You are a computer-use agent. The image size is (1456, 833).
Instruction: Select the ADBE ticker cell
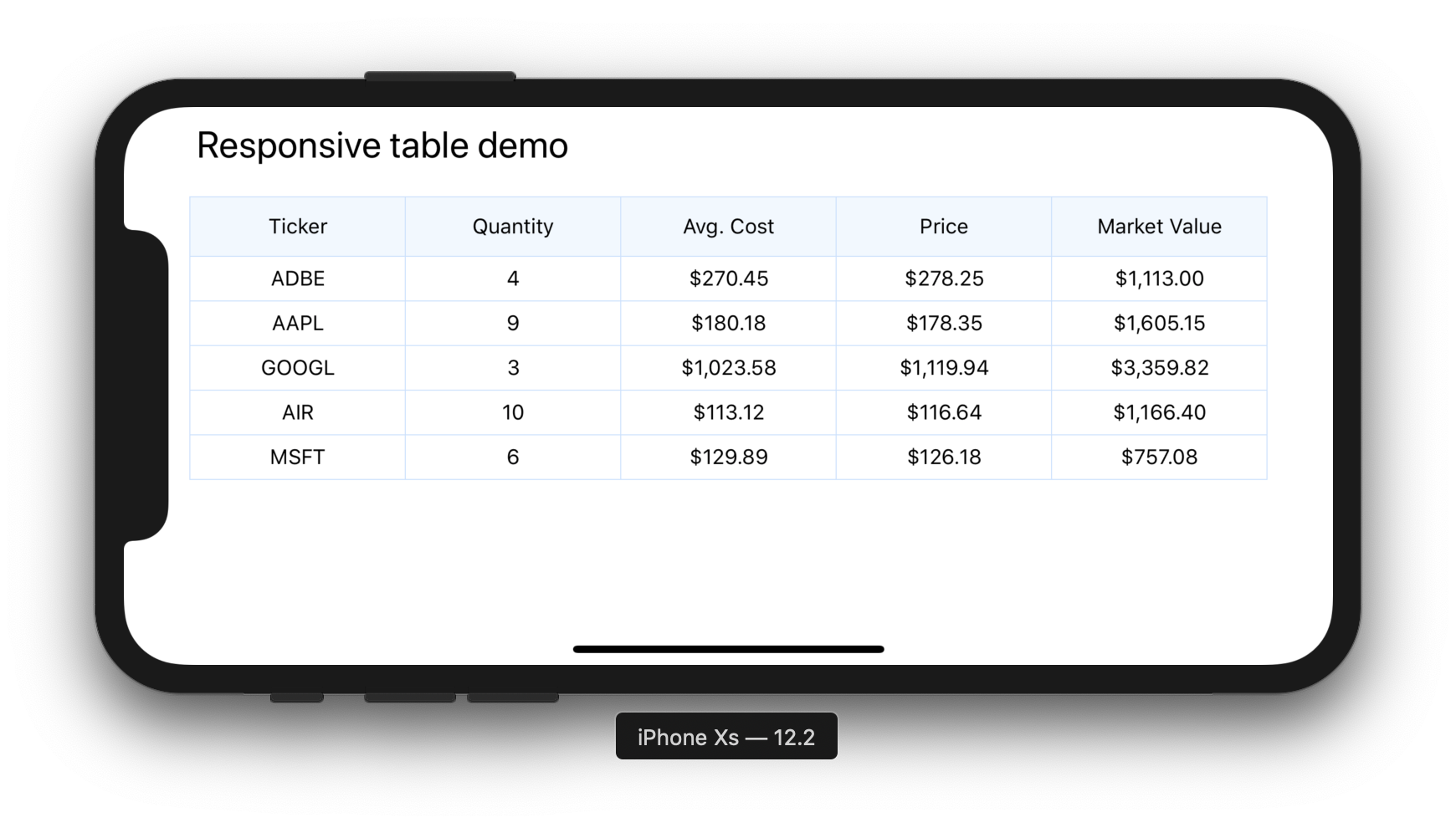tap(298, 279)
